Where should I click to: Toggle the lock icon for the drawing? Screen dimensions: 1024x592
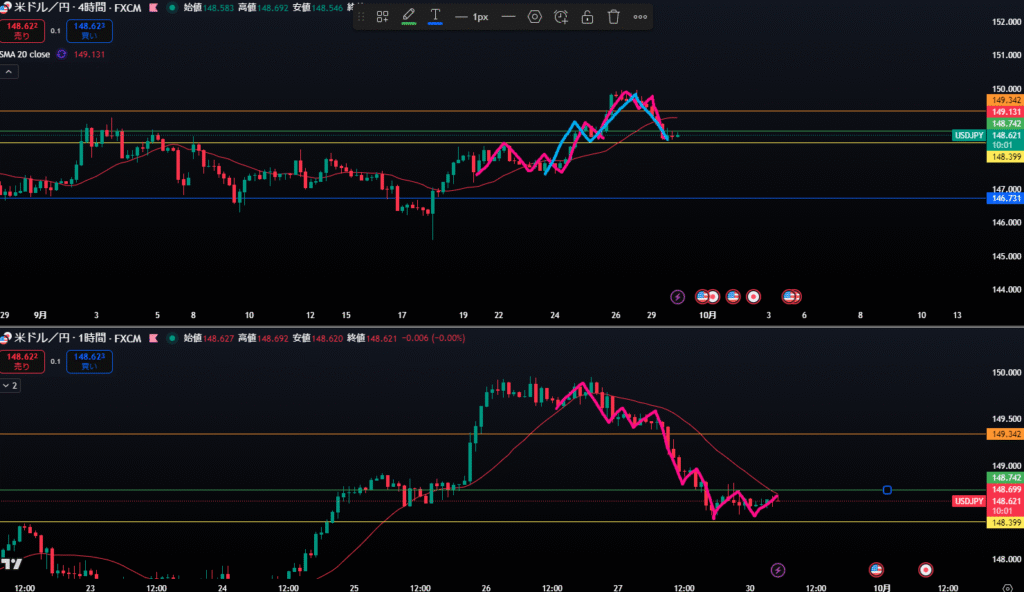[x=587, y=17]
